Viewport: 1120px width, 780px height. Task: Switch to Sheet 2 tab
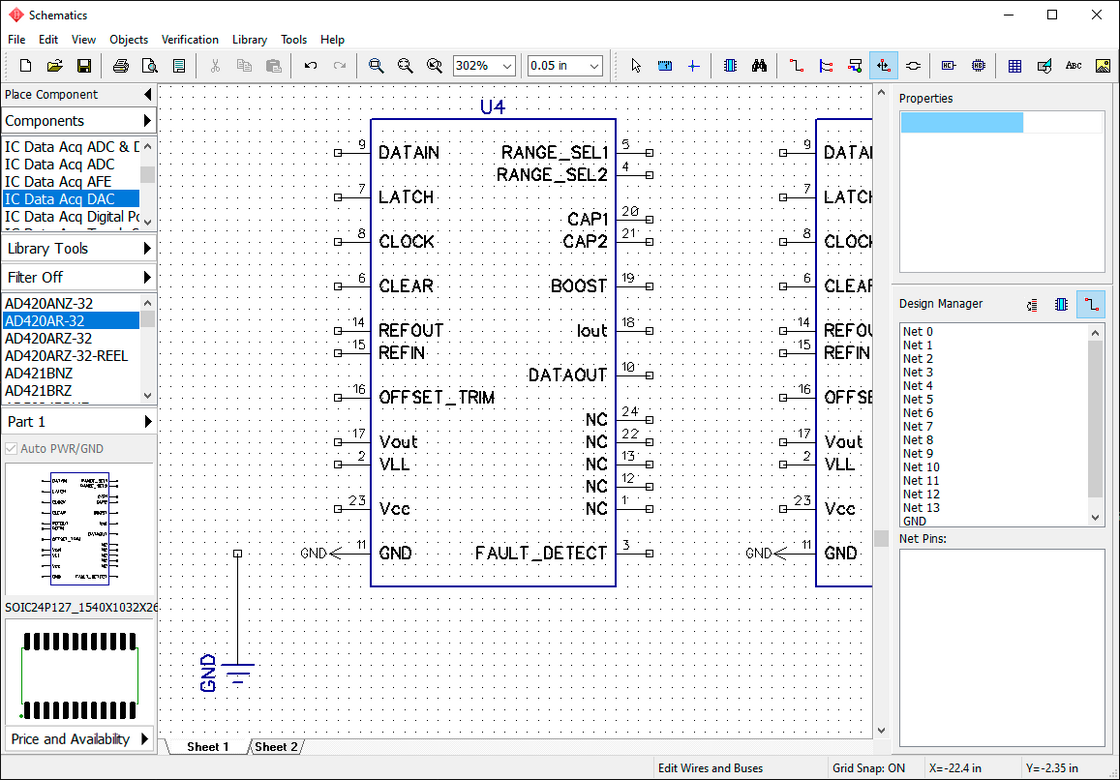click(276, 746)
